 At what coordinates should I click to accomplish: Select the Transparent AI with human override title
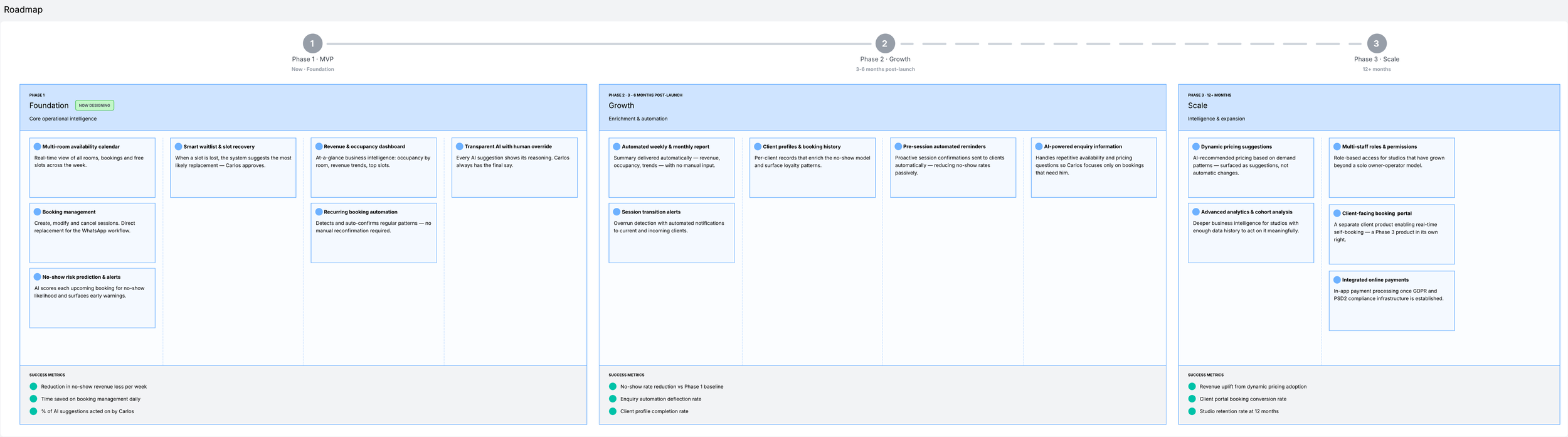[x=508, y=147]
